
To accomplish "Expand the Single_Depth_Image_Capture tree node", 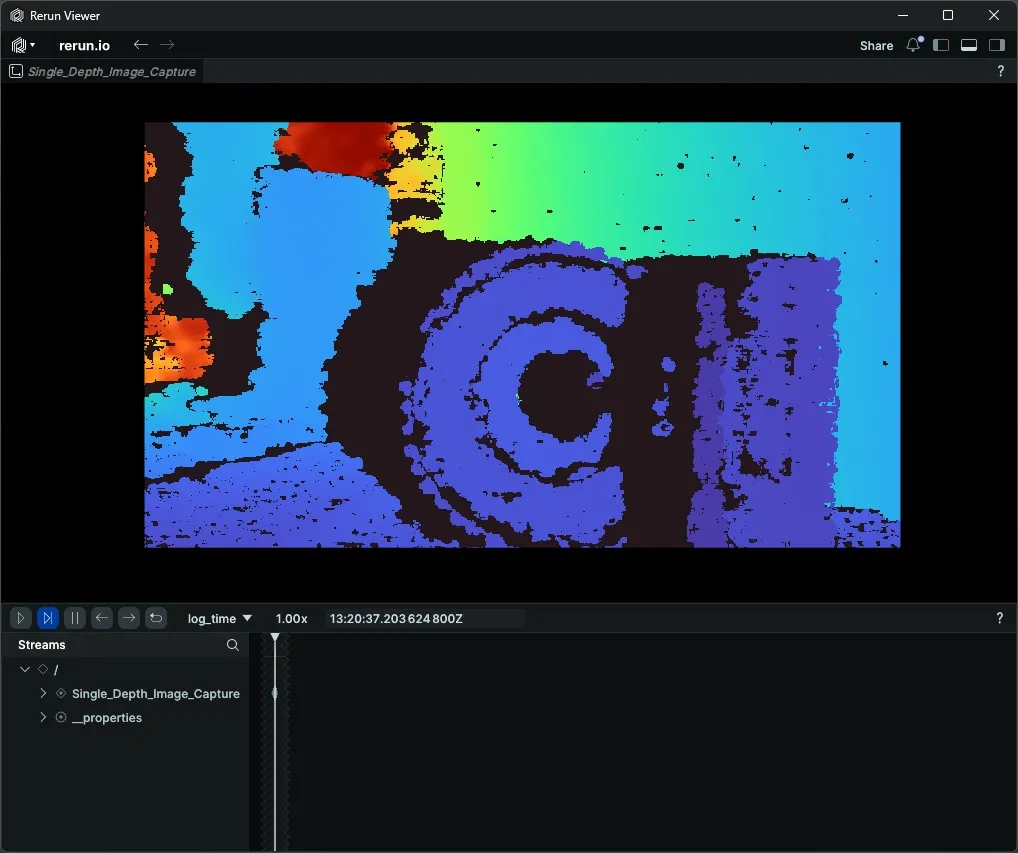I will point(42,693).
